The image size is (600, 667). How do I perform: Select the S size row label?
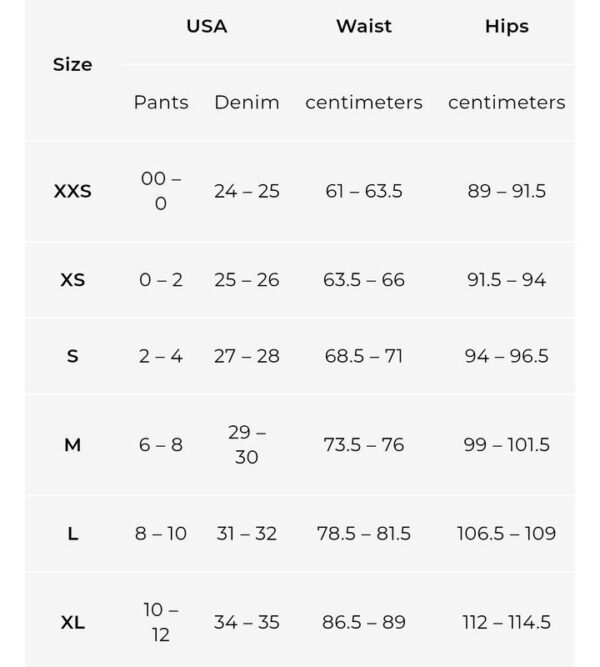[x=73, y=356]
